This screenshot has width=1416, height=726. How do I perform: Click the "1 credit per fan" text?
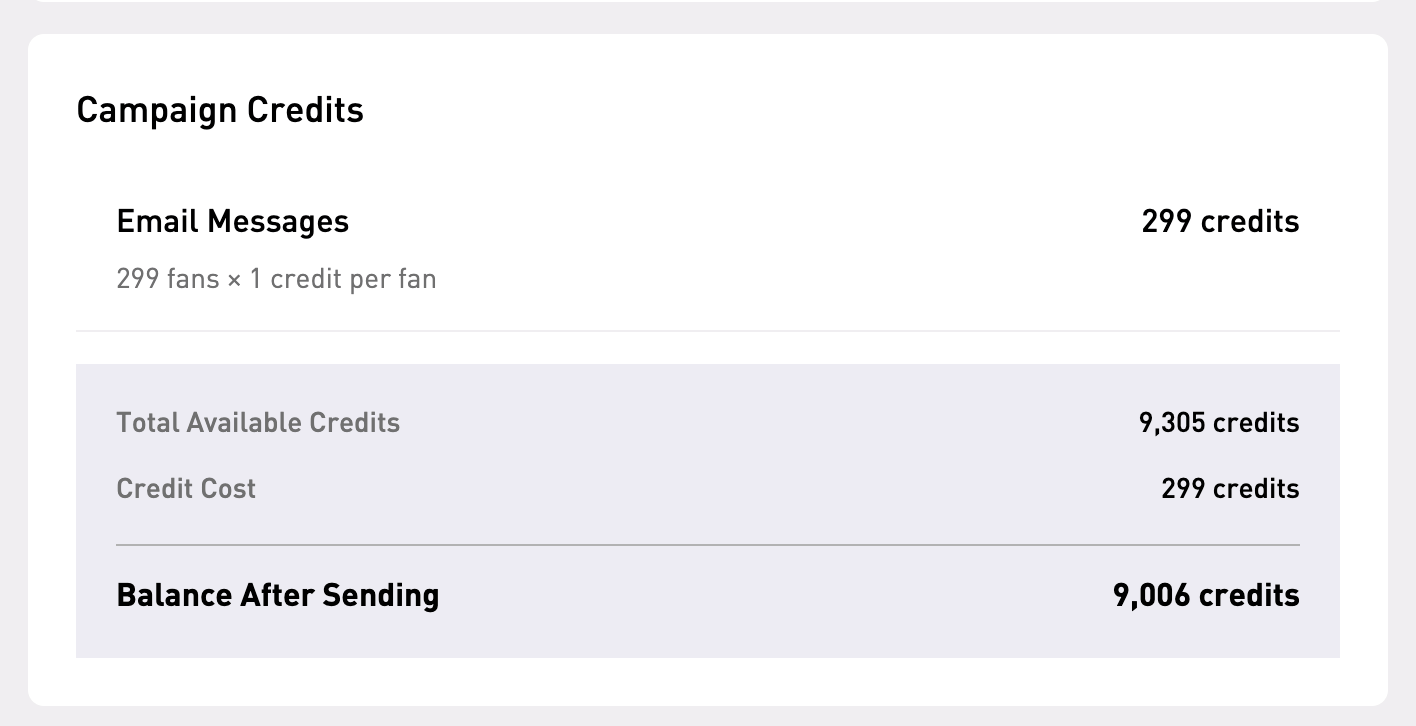tap(343, 278)
